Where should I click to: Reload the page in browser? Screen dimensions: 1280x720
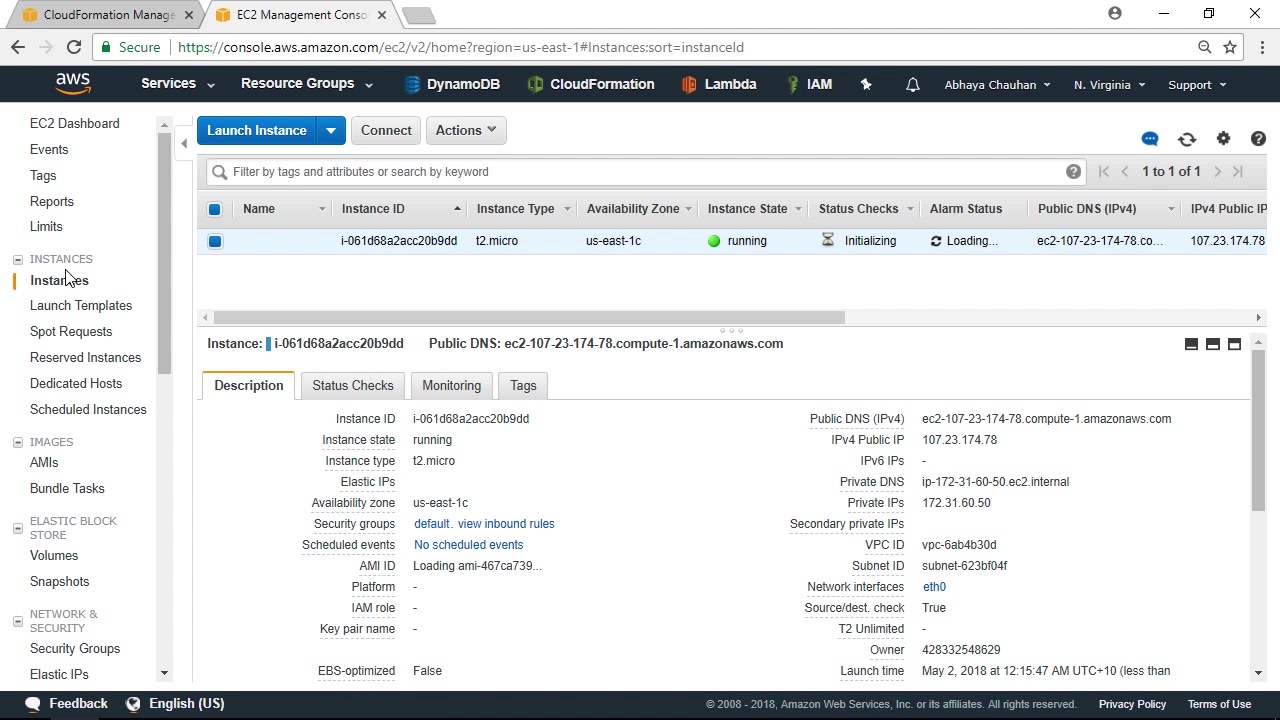pos(74,47)
